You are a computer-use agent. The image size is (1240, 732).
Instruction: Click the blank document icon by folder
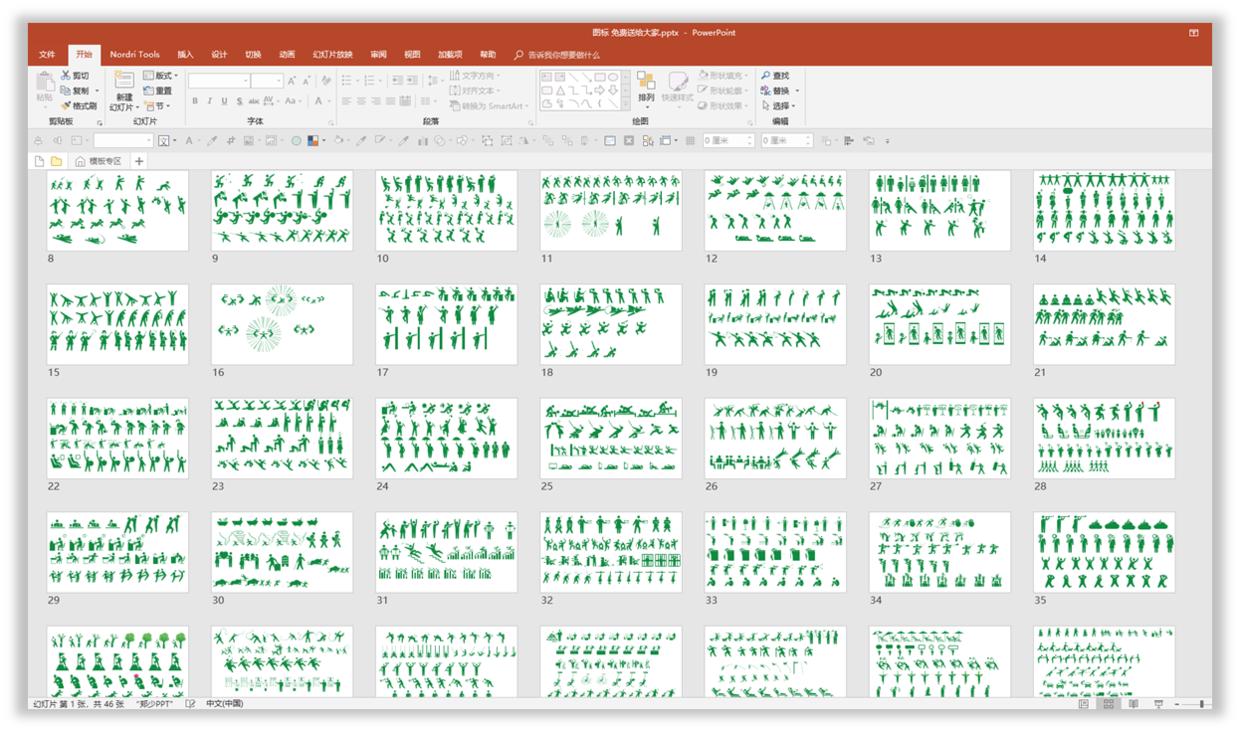coord(40,161)
